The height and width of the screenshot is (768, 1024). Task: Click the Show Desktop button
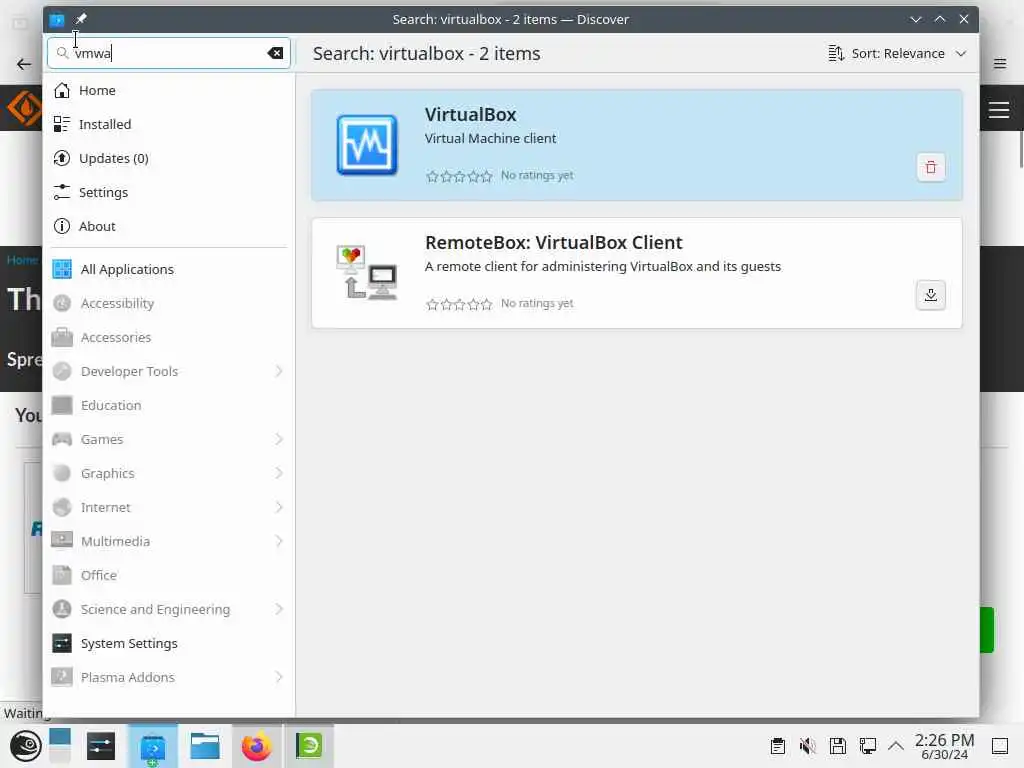[x=1000, y=746]
